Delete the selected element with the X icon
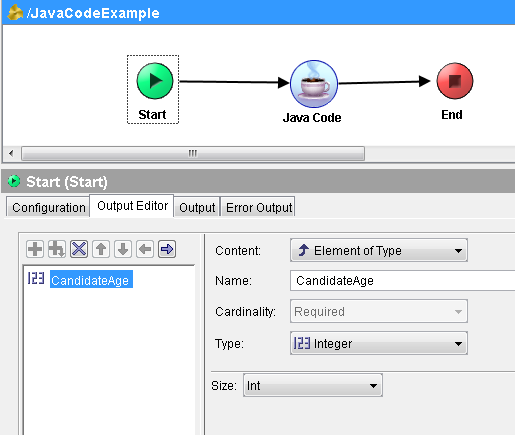 pos(79,249)
